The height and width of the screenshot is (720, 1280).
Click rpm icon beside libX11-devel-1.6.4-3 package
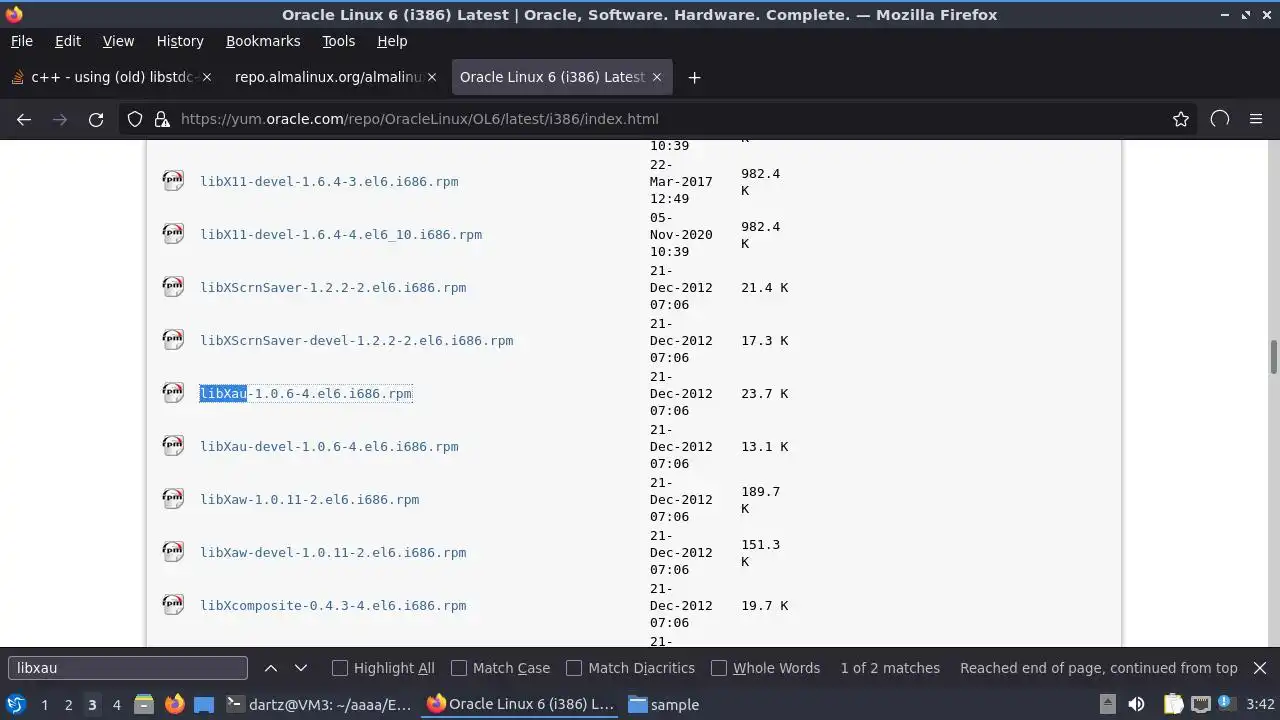tap(173, 180)
